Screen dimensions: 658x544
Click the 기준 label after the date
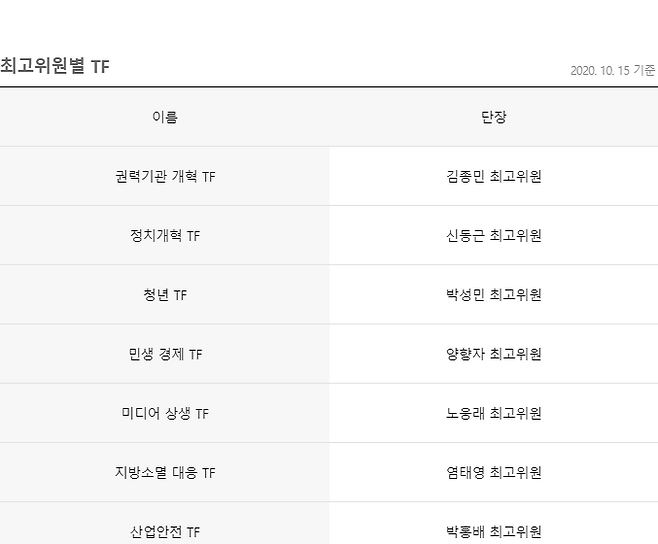(x=645, y=70)
